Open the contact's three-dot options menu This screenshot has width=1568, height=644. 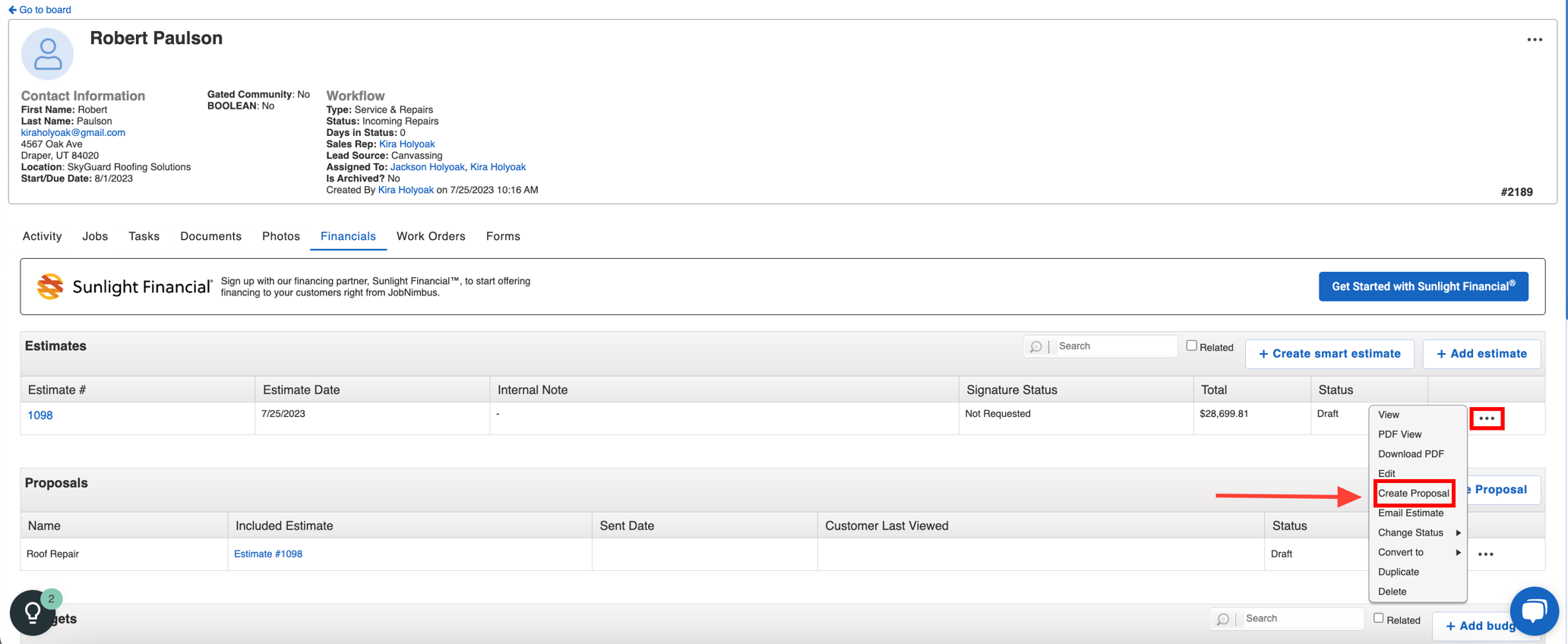point(1534,39)
